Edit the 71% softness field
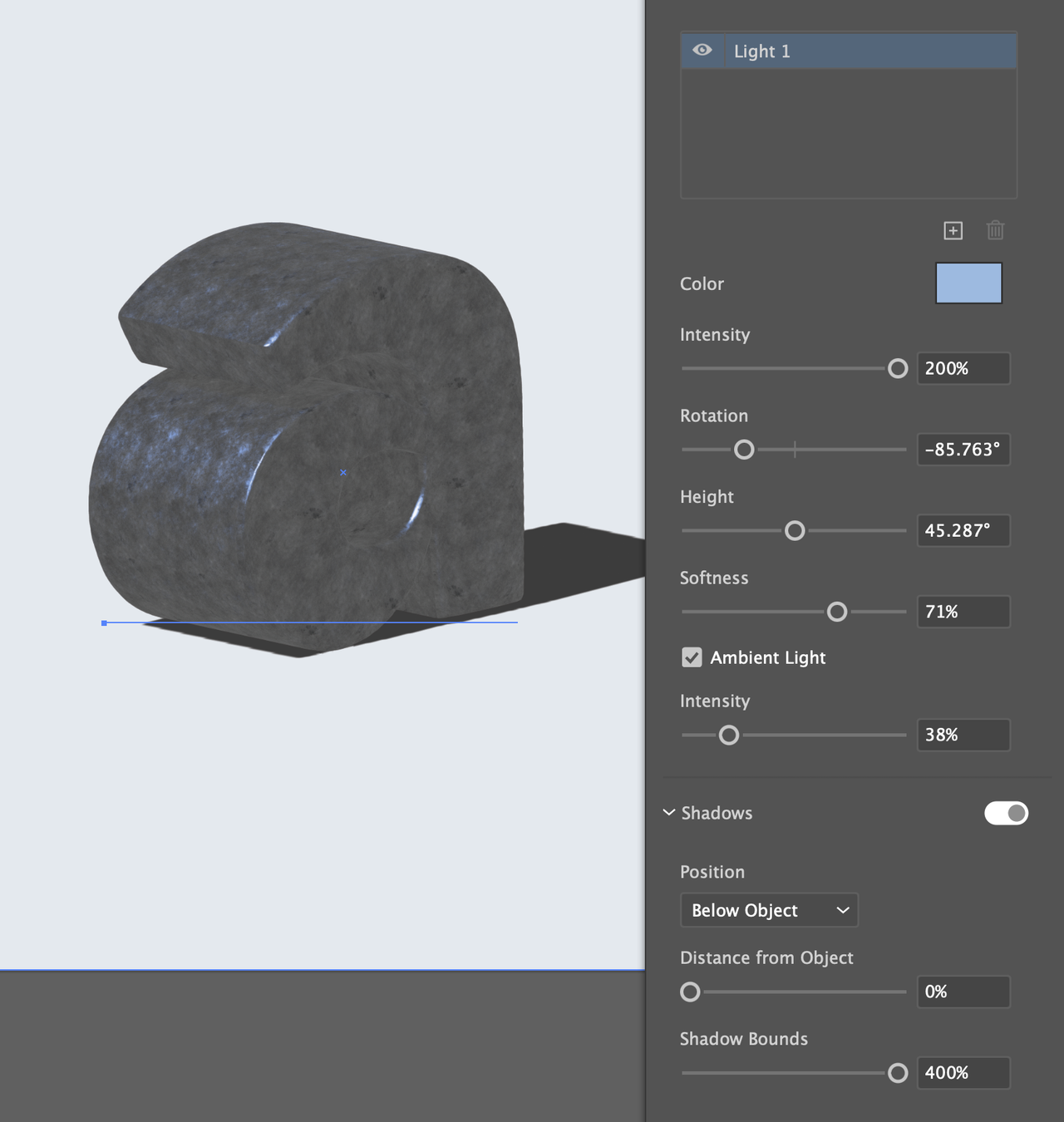Image resolution: width=1064 pixels, height=1122 pixels. (x=963, y=612)
